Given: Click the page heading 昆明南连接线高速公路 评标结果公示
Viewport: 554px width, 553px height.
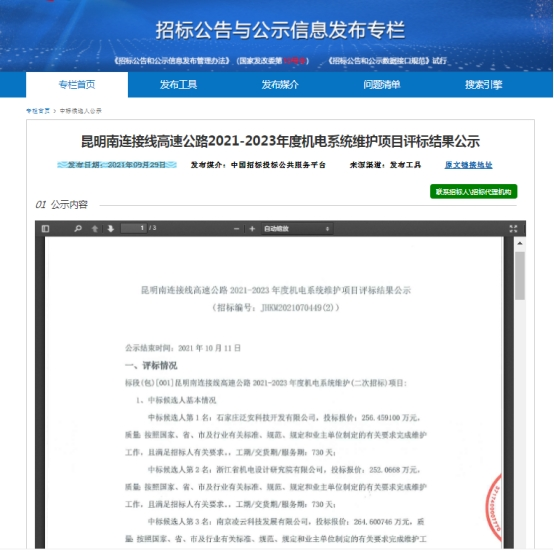Looking at the screenshot, I should [280, 142].
